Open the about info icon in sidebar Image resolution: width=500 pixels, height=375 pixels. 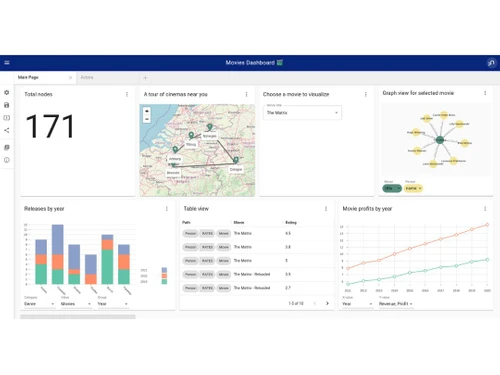pos(7,160)
